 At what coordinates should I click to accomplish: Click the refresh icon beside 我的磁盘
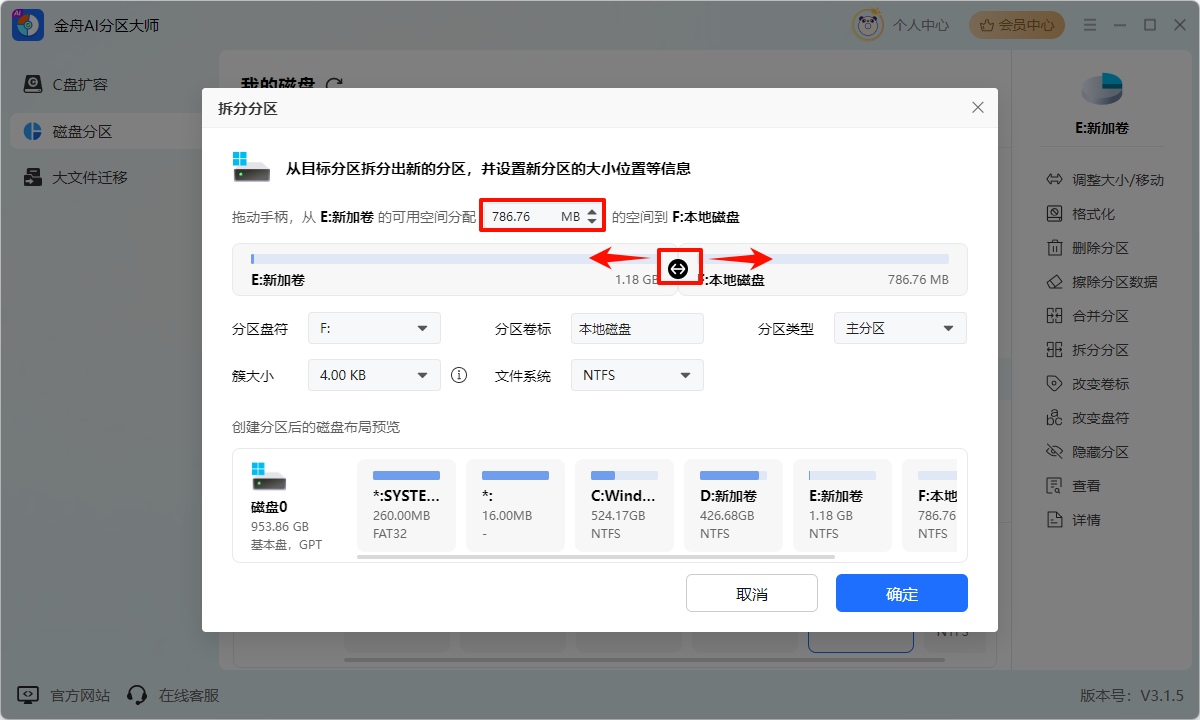click(334, 85)
